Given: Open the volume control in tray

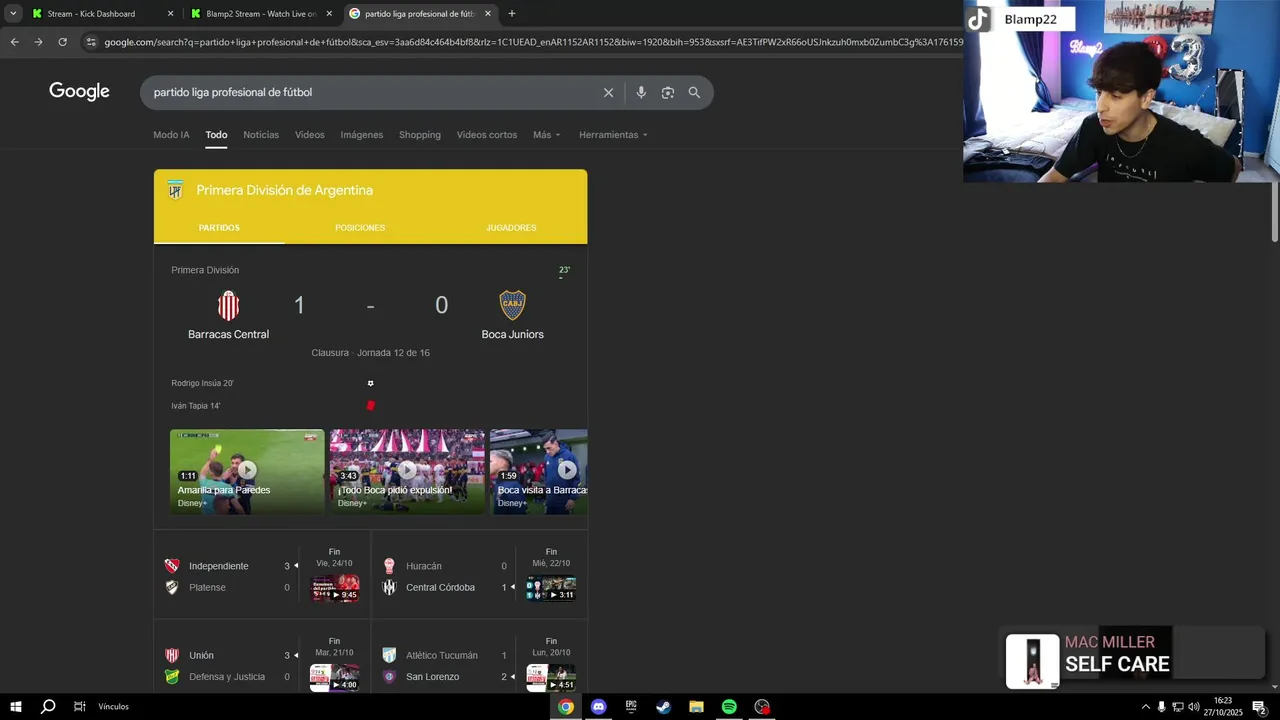Looking at the screenshot, I should click(1193, 707).
